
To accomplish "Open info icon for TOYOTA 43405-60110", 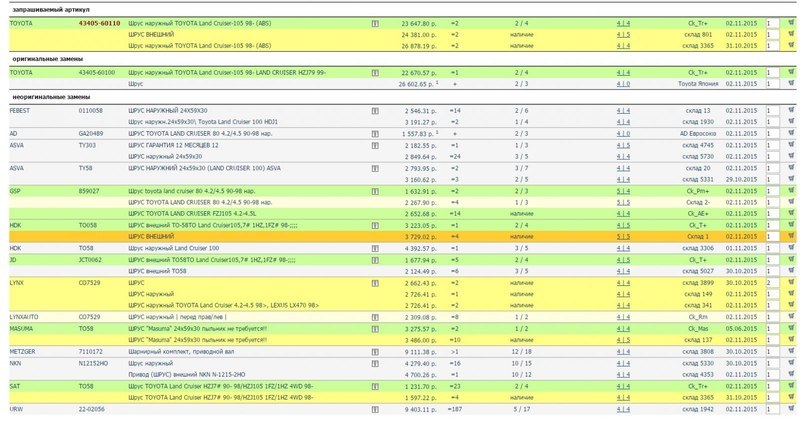I will (375, 23).
